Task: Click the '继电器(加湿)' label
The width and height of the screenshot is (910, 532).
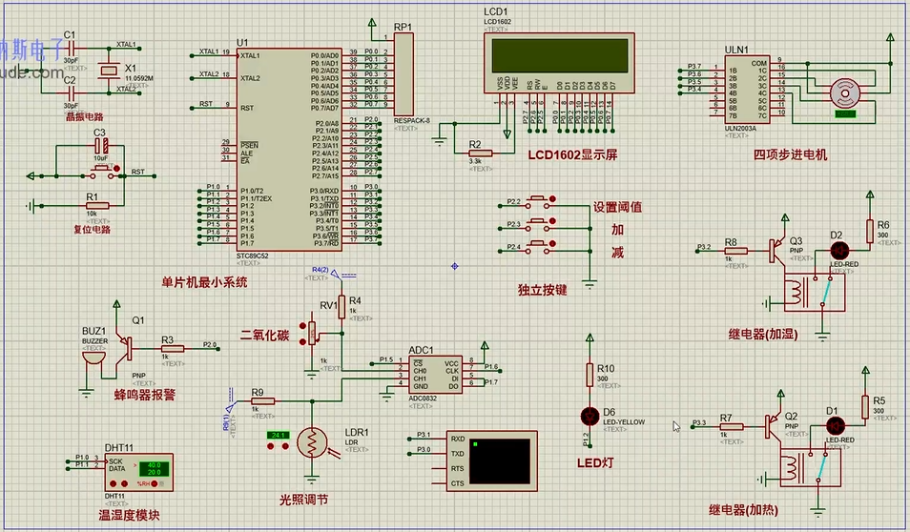Action: [x=763, y=334]
